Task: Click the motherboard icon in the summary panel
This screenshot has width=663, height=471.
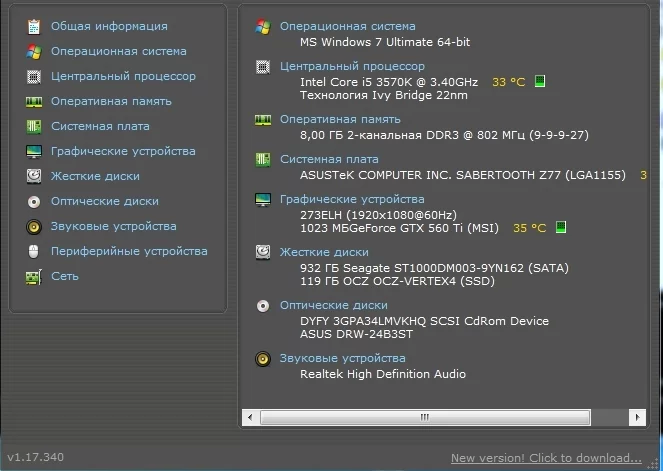Action: [x=263, y=159]
